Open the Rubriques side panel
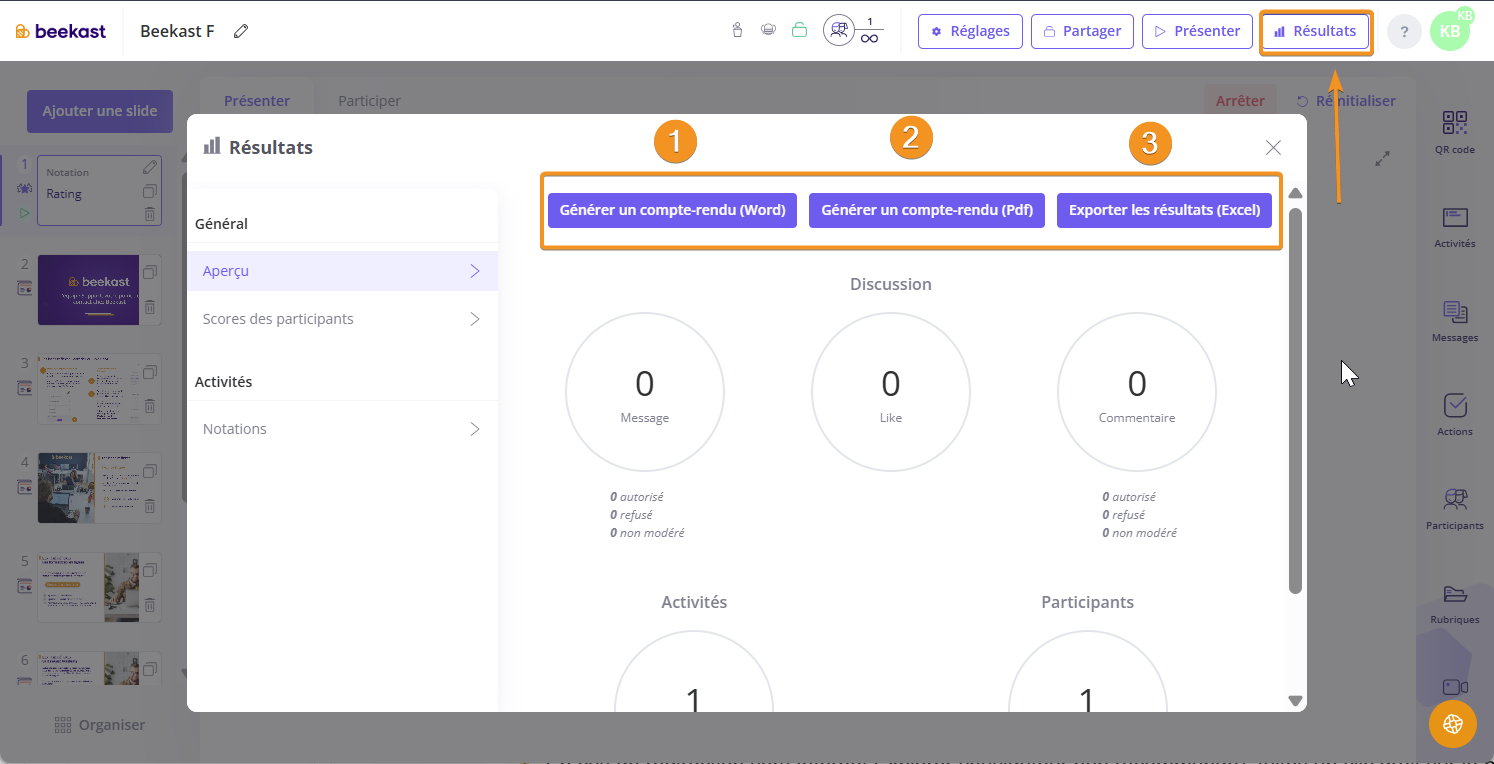Viewport: 1494px width, 764px height. (1455, 603)
